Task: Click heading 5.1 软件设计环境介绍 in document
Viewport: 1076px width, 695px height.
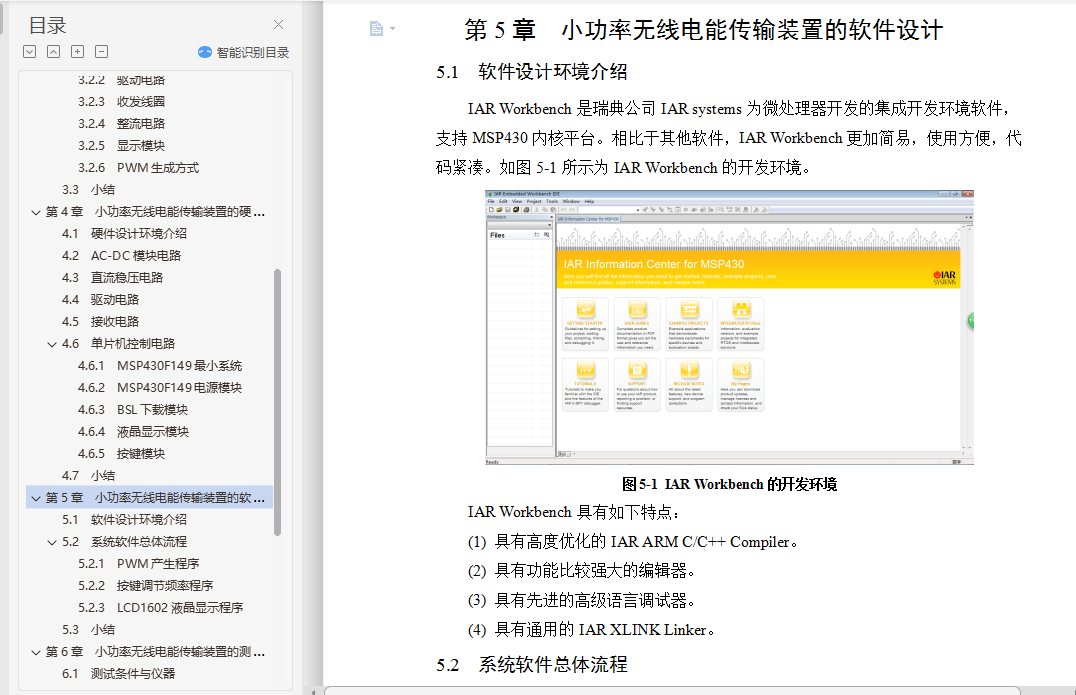Action: pos(532,71)
